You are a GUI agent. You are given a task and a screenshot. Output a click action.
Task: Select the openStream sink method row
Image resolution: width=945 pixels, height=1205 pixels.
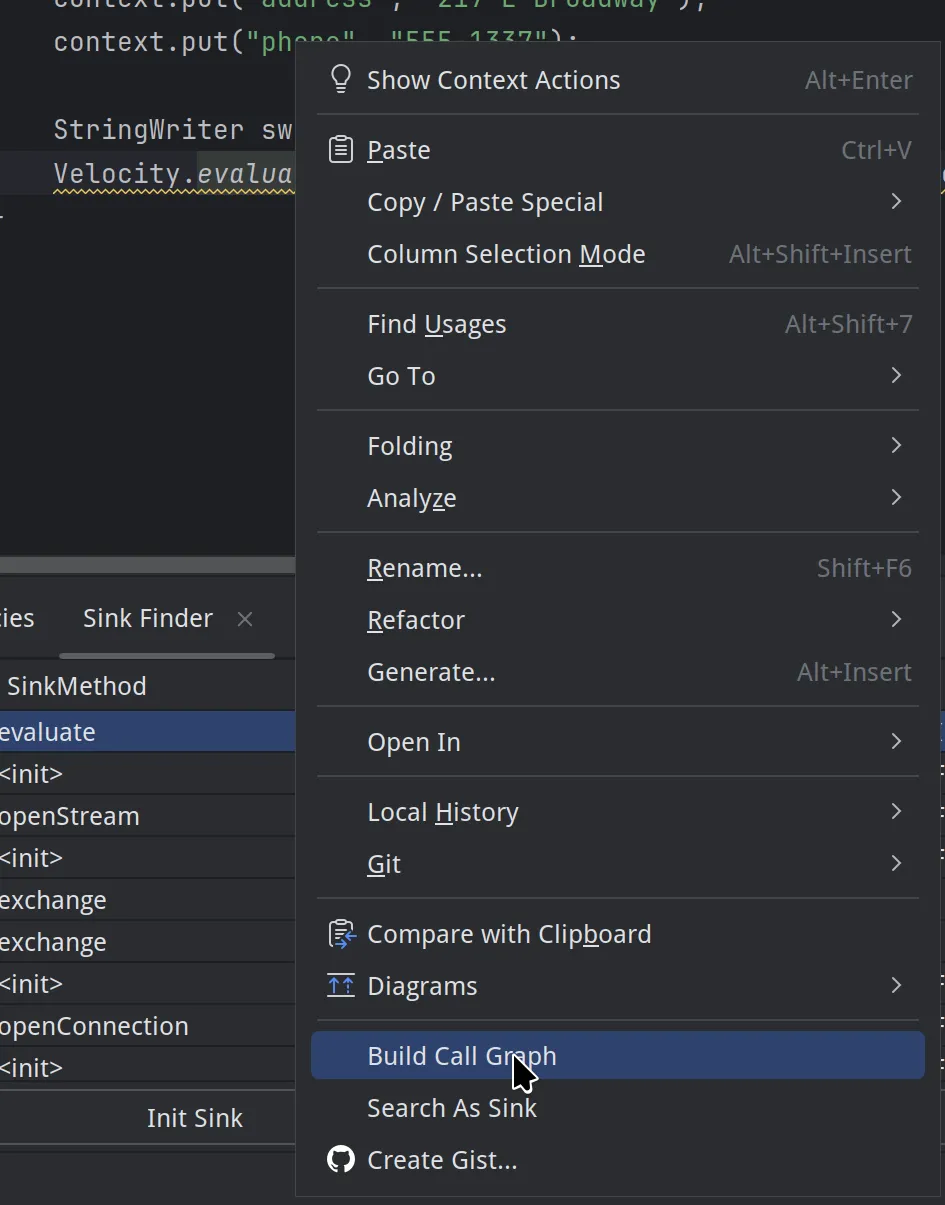[70, 816]
